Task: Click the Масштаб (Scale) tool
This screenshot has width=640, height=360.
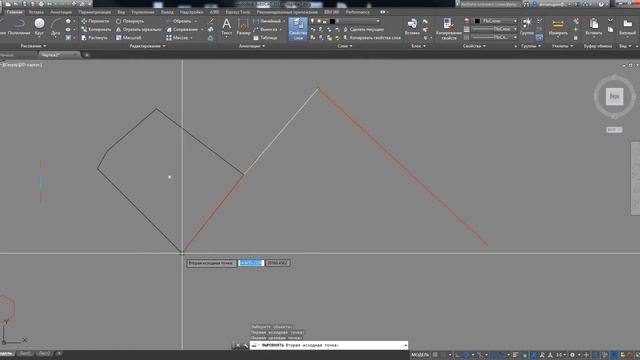Action: tap(129, 38)
